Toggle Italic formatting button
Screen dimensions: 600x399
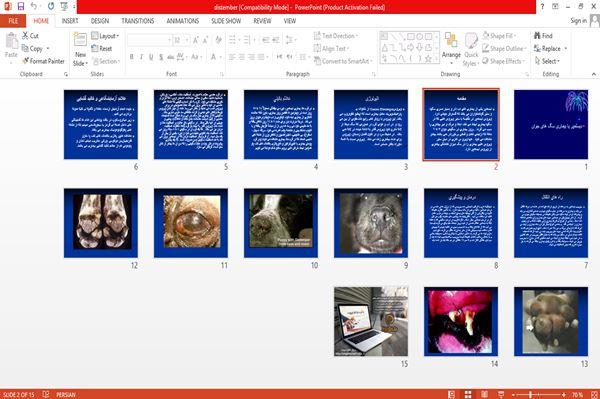point(141,57)
